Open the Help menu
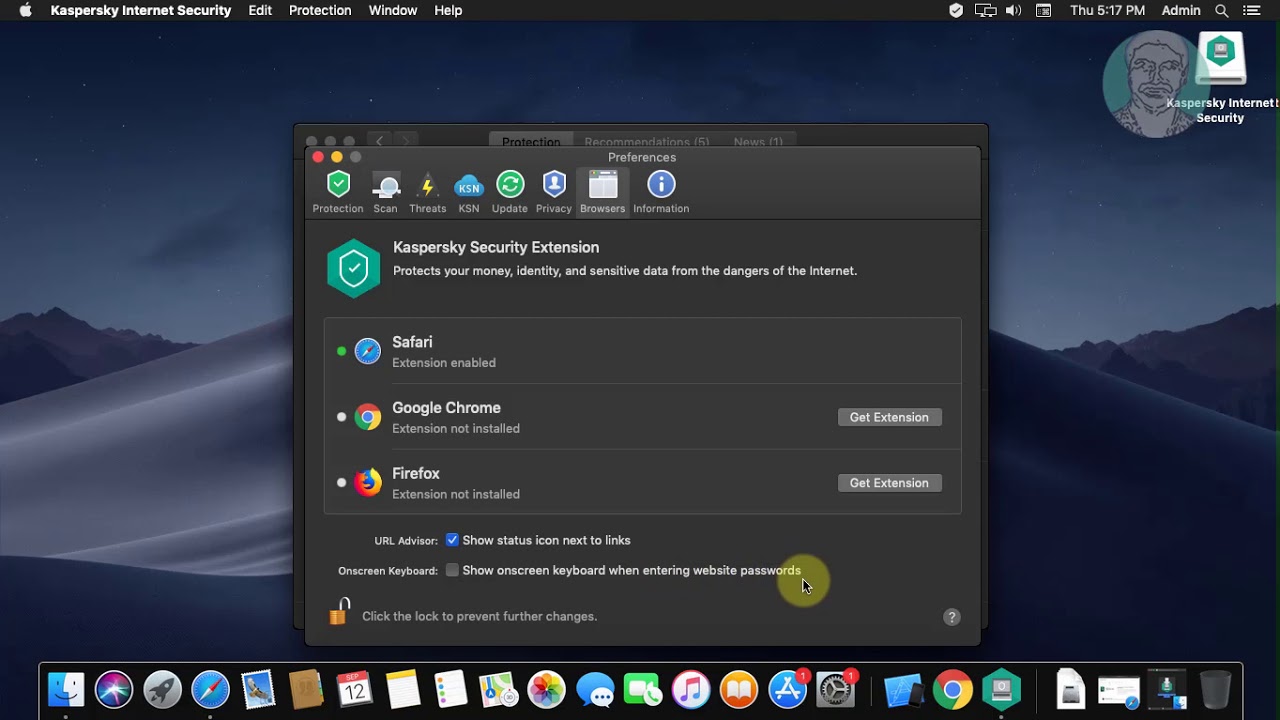The width and height of the screenshot is (1280, 720). click(448, 10)
